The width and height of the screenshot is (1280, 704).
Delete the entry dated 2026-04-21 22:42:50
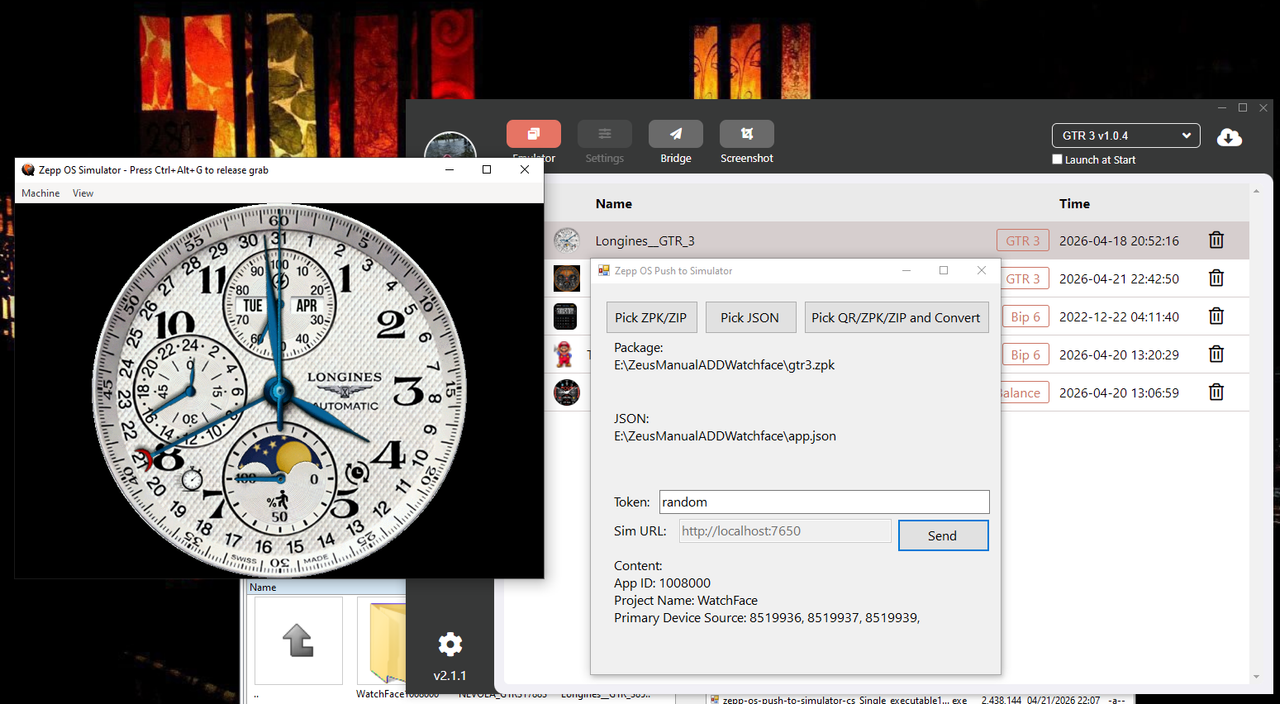pyautogui.click(x=1216, y=278)
